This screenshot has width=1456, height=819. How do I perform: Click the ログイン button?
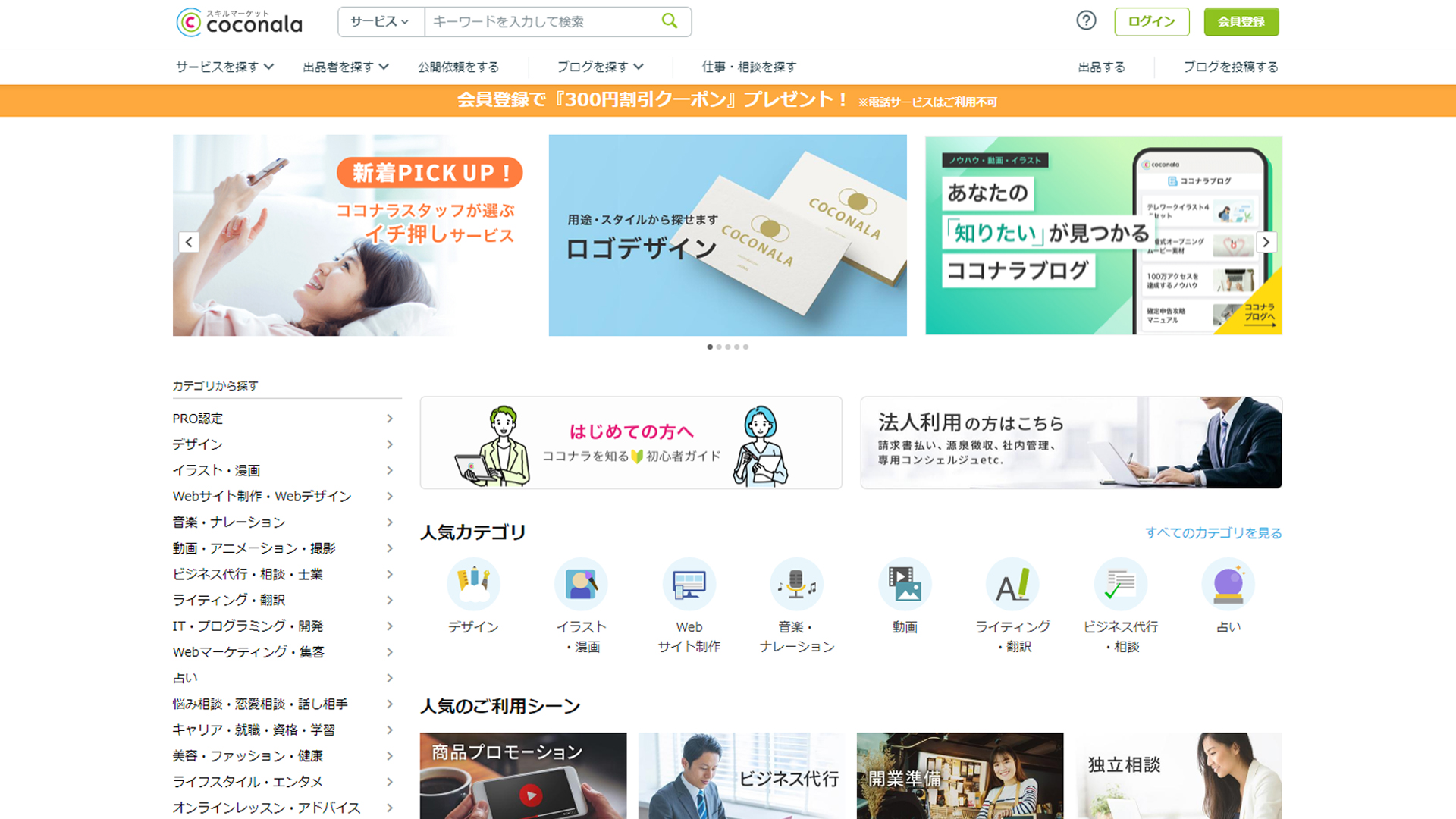coord(1151,21)
